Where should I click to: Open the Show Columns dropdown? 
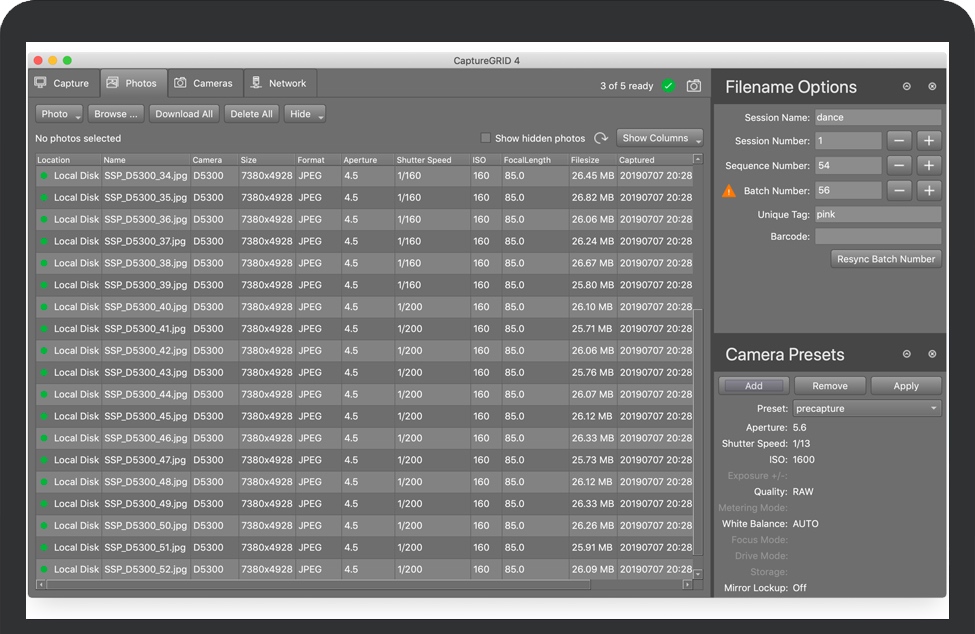click(x=660, y=138)
